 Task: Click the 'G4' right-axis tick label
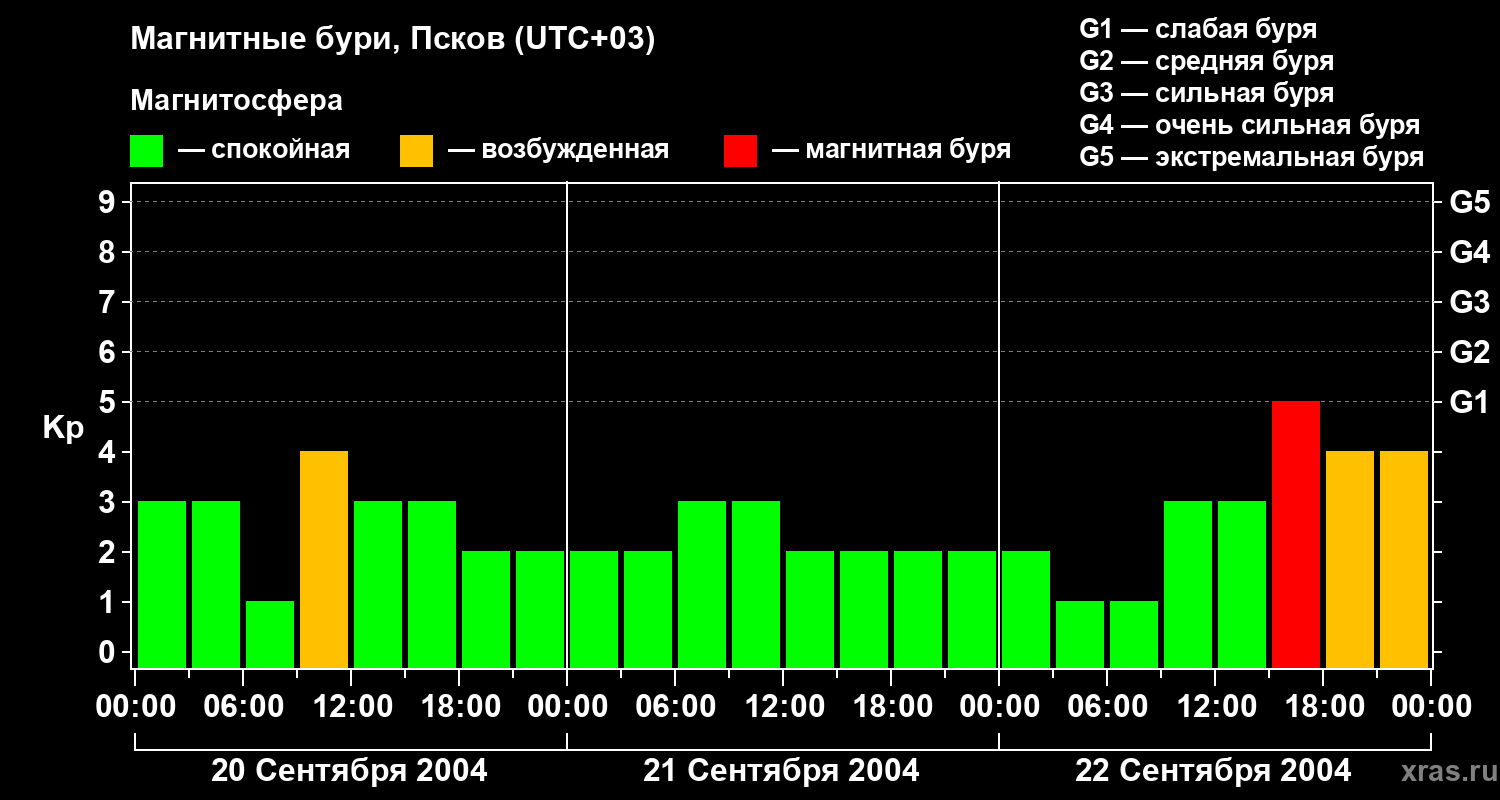1469,252
